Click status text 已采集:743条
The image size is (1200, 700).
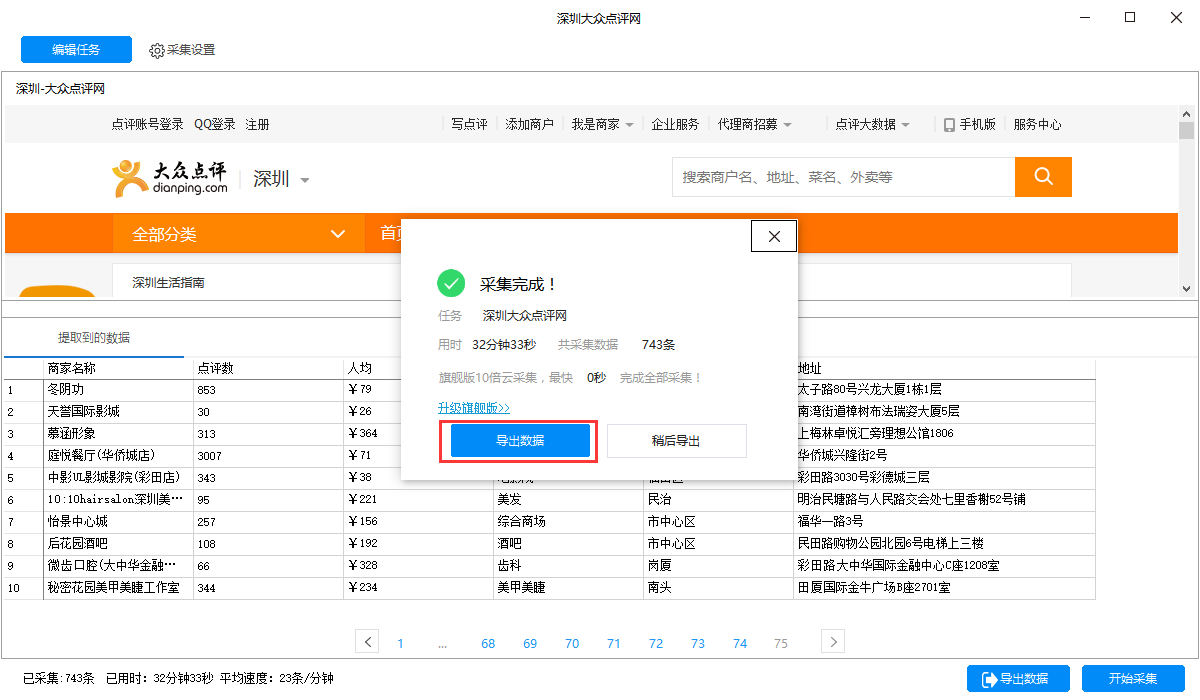click(x=59, y=678)
